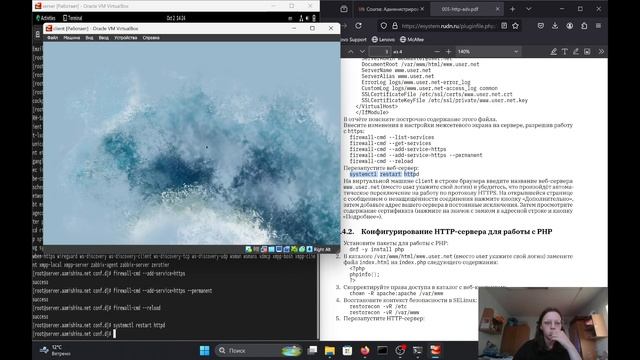Open the Устройства menu in client VirtualBox

(x=126, y=38)
